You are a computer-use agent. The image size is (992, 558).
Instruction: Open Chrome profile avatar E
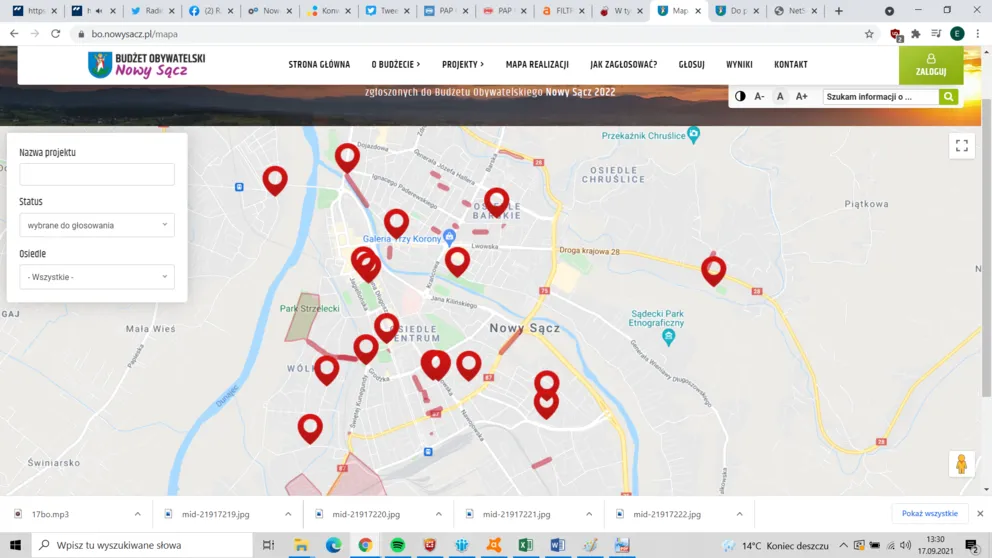pyautogui.click(x=957, y=34)
